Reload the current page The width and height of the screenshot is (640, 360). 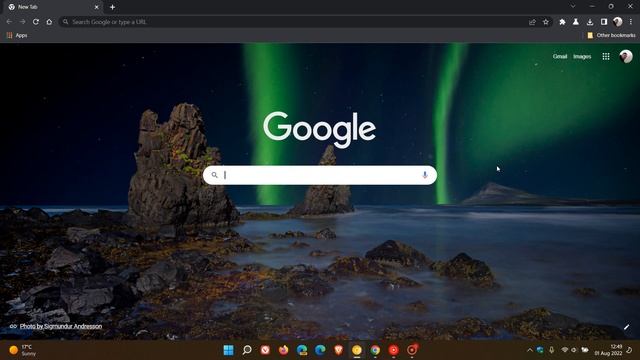point(36,22)
